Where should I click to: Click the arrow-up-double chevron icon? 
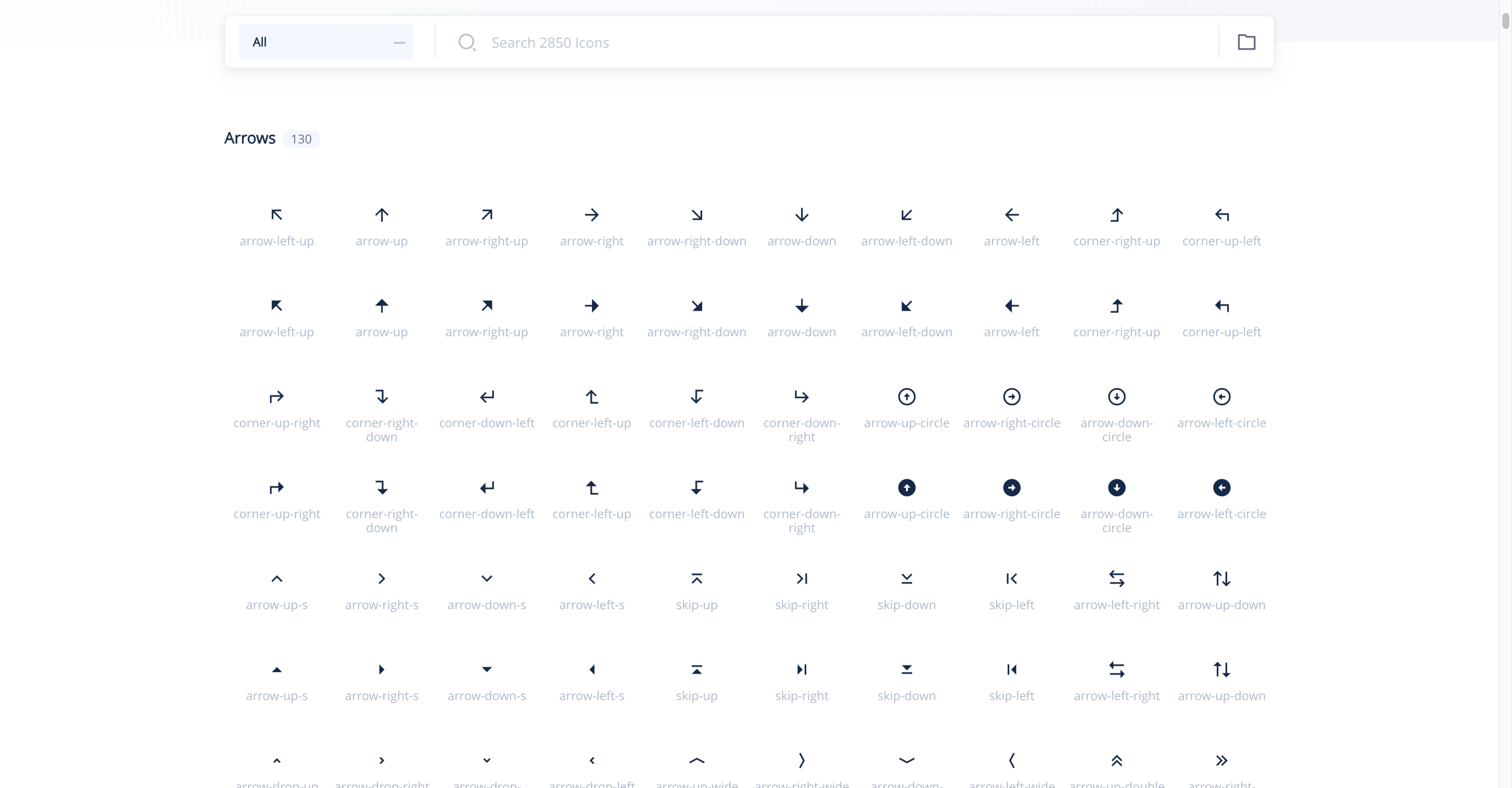tap(1116, 760)
